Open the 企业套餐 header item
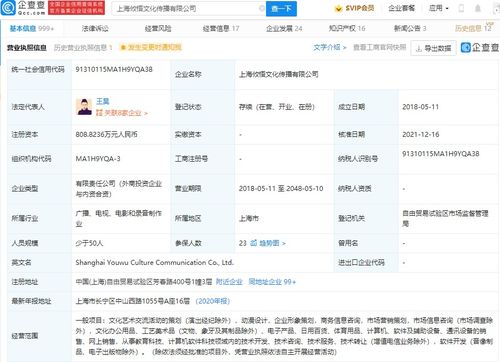This screenshot has width=500, height=362. 402,8
